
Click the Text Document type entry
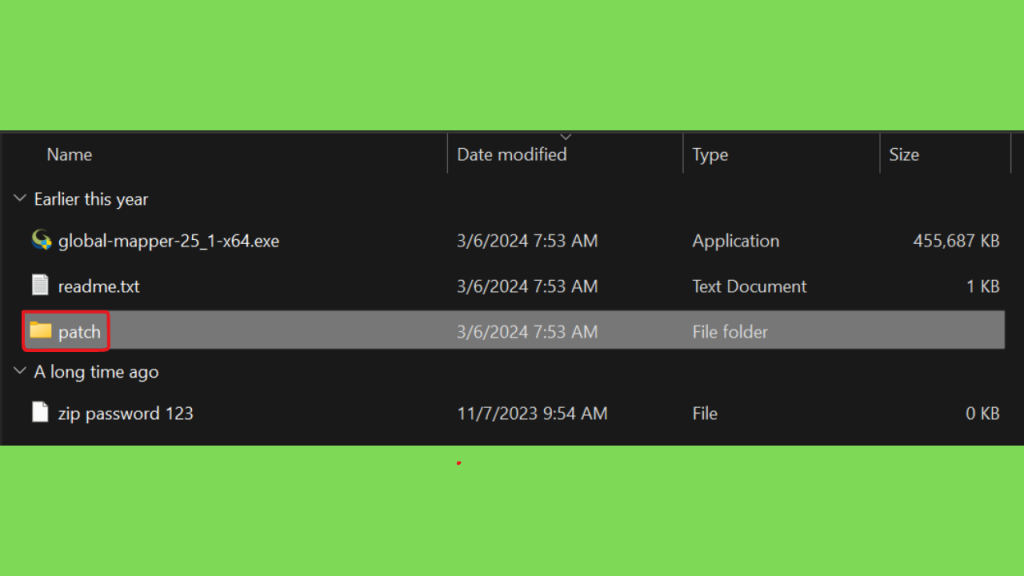(x=749, y=286)
